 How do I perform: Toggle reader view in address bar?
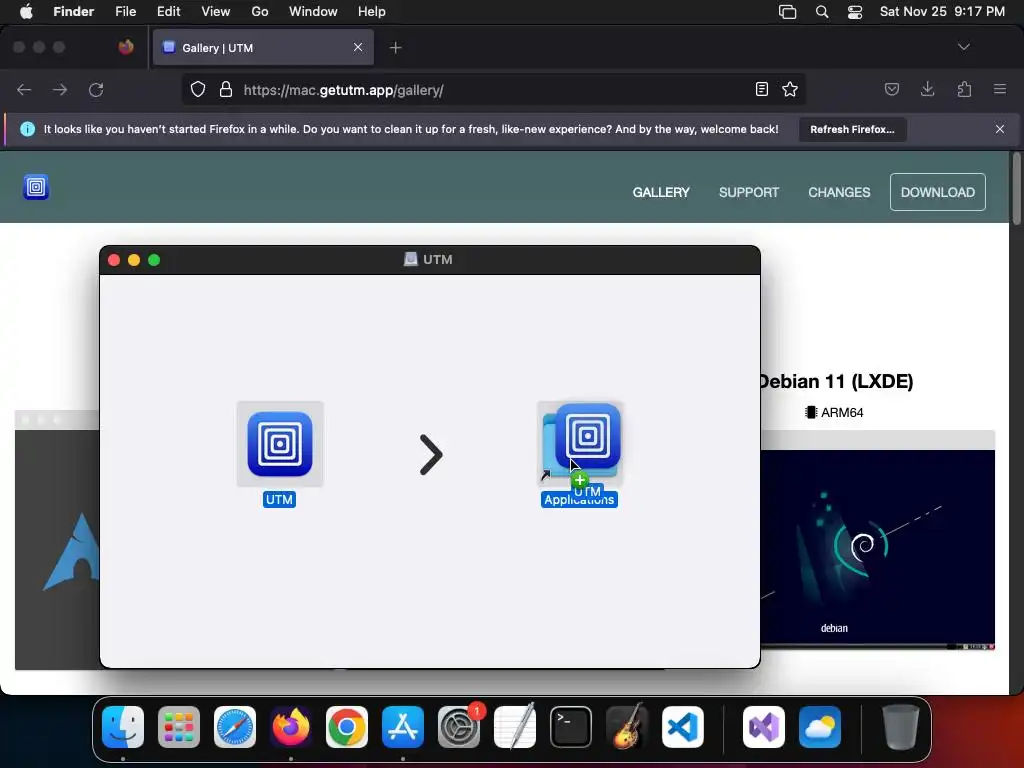point(761,89)
